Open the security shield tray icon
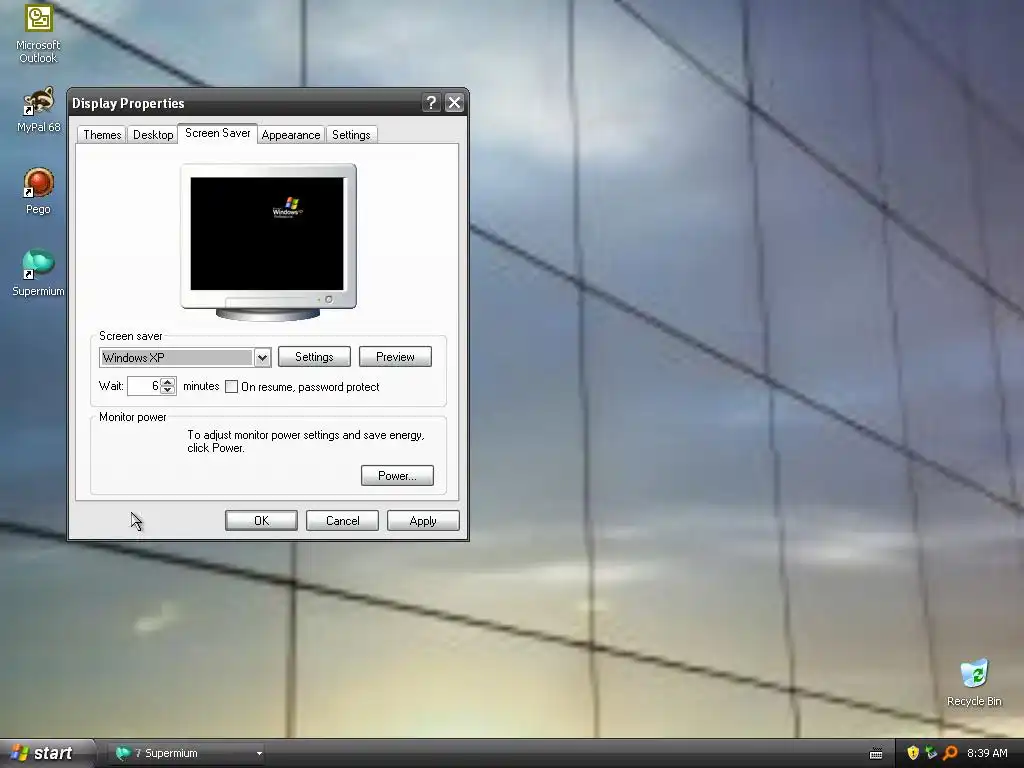 pyautogui.click(x=912, y=753)
